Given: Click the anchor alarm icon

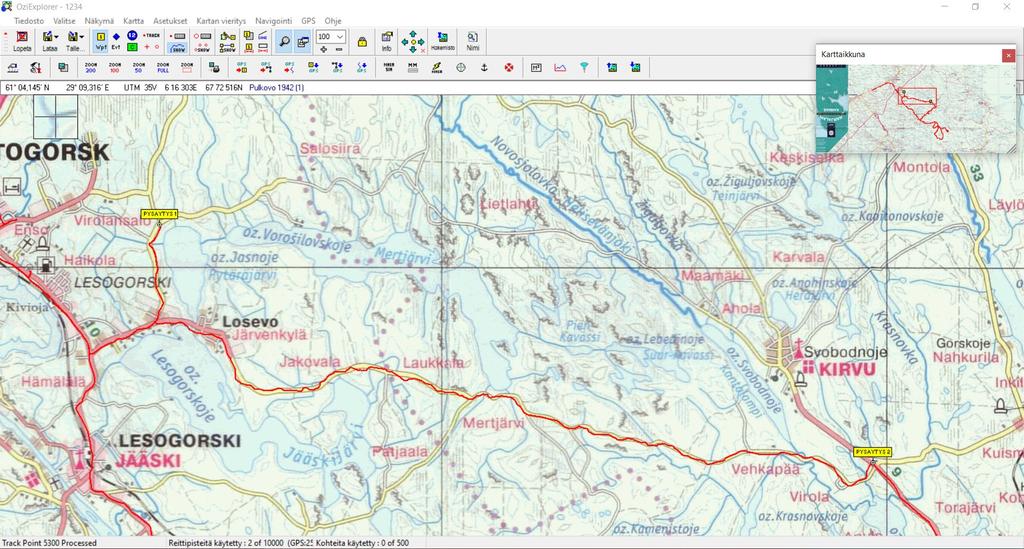Looking at the screenshot, I should tap(484, 68).
